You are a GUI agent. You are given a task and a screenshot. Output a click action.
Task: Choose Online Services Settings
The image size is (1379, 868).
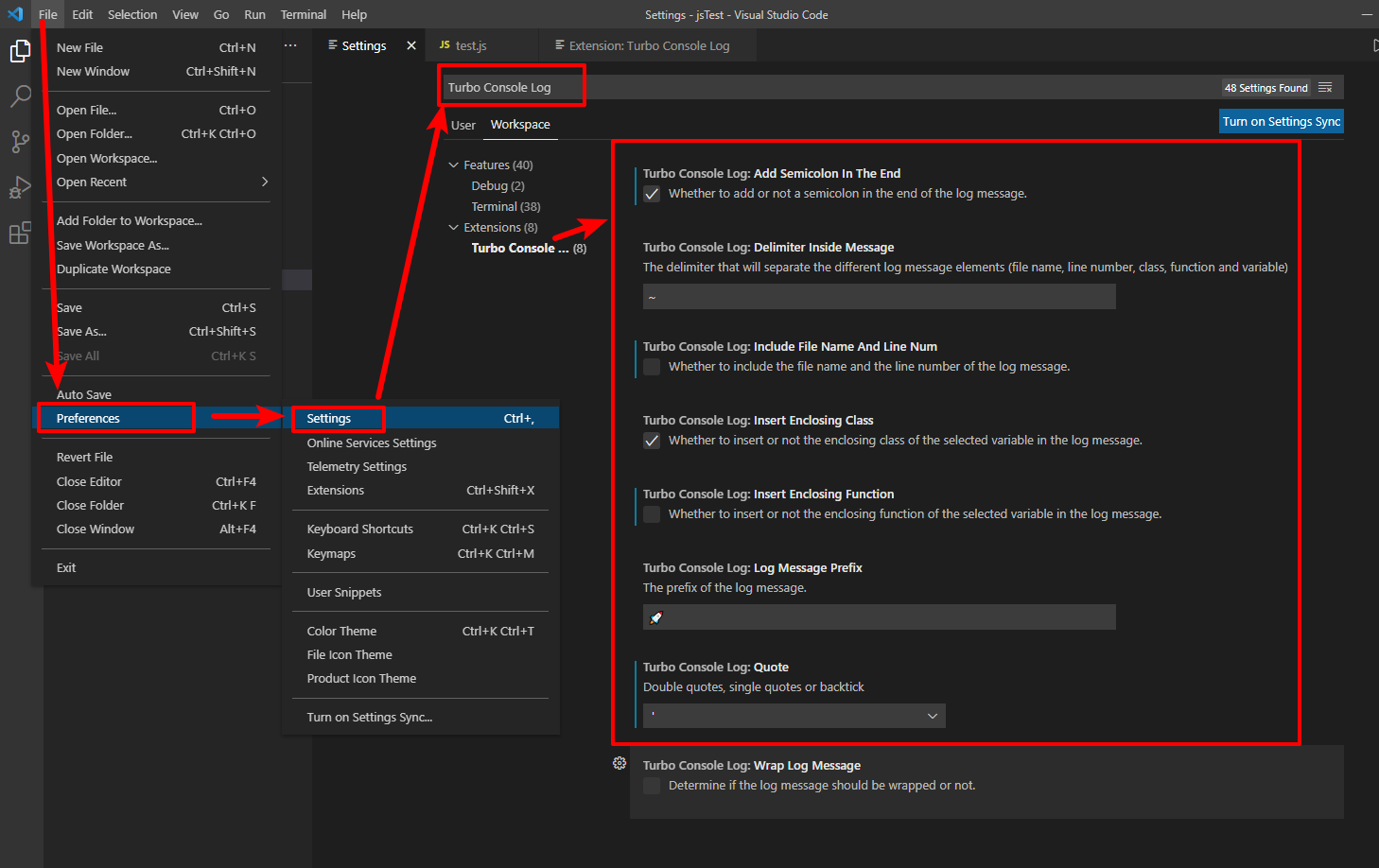point(421,443)
